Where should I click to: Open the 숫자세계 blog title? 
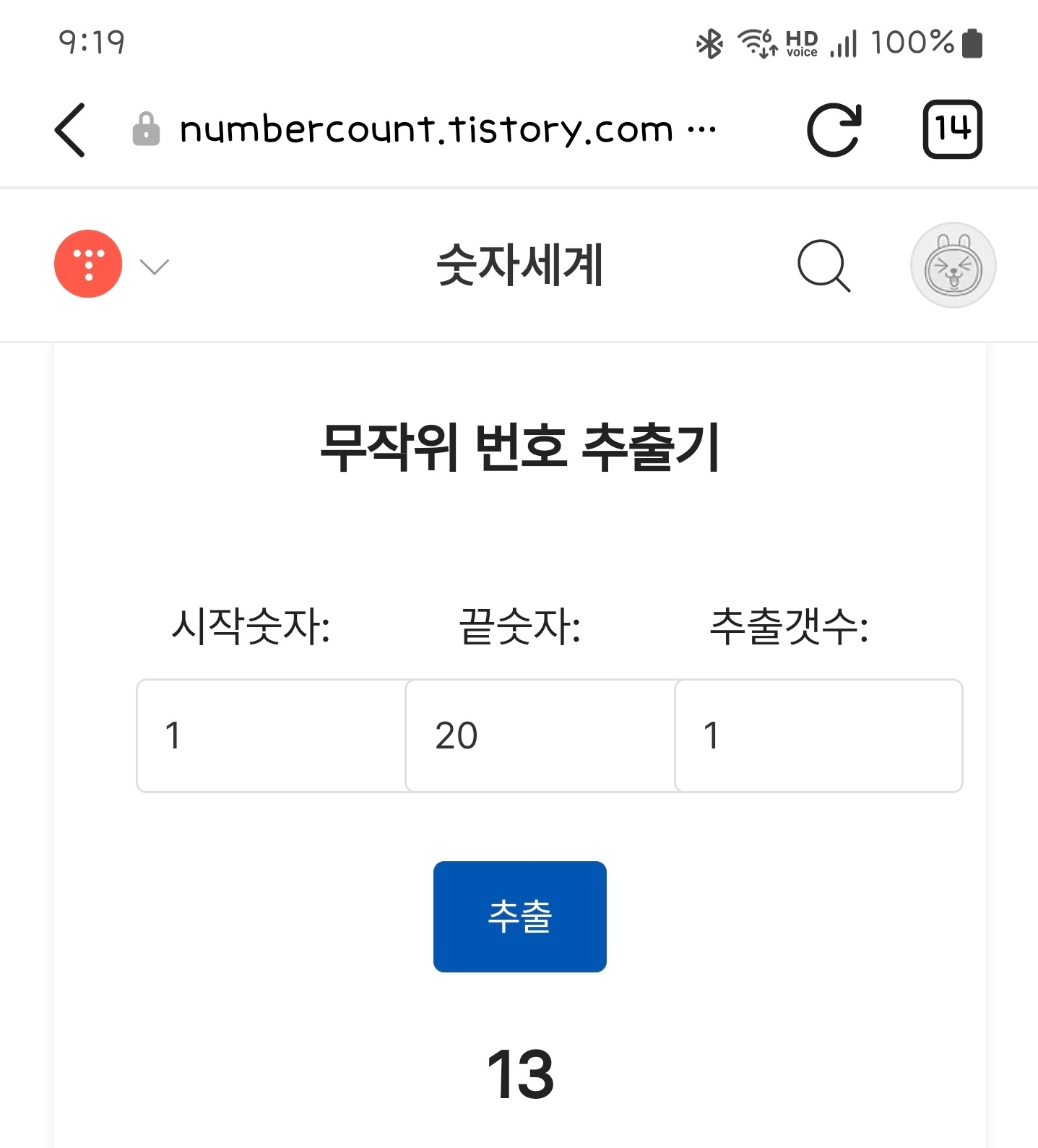point(519,266)
